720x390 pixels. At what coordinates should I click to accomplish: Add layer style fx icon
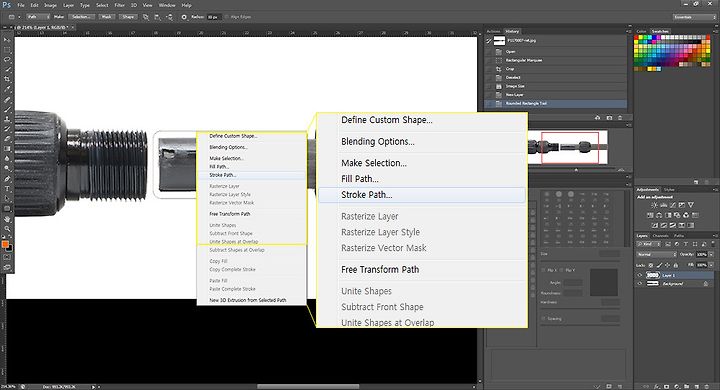click(x=657, y=387)
